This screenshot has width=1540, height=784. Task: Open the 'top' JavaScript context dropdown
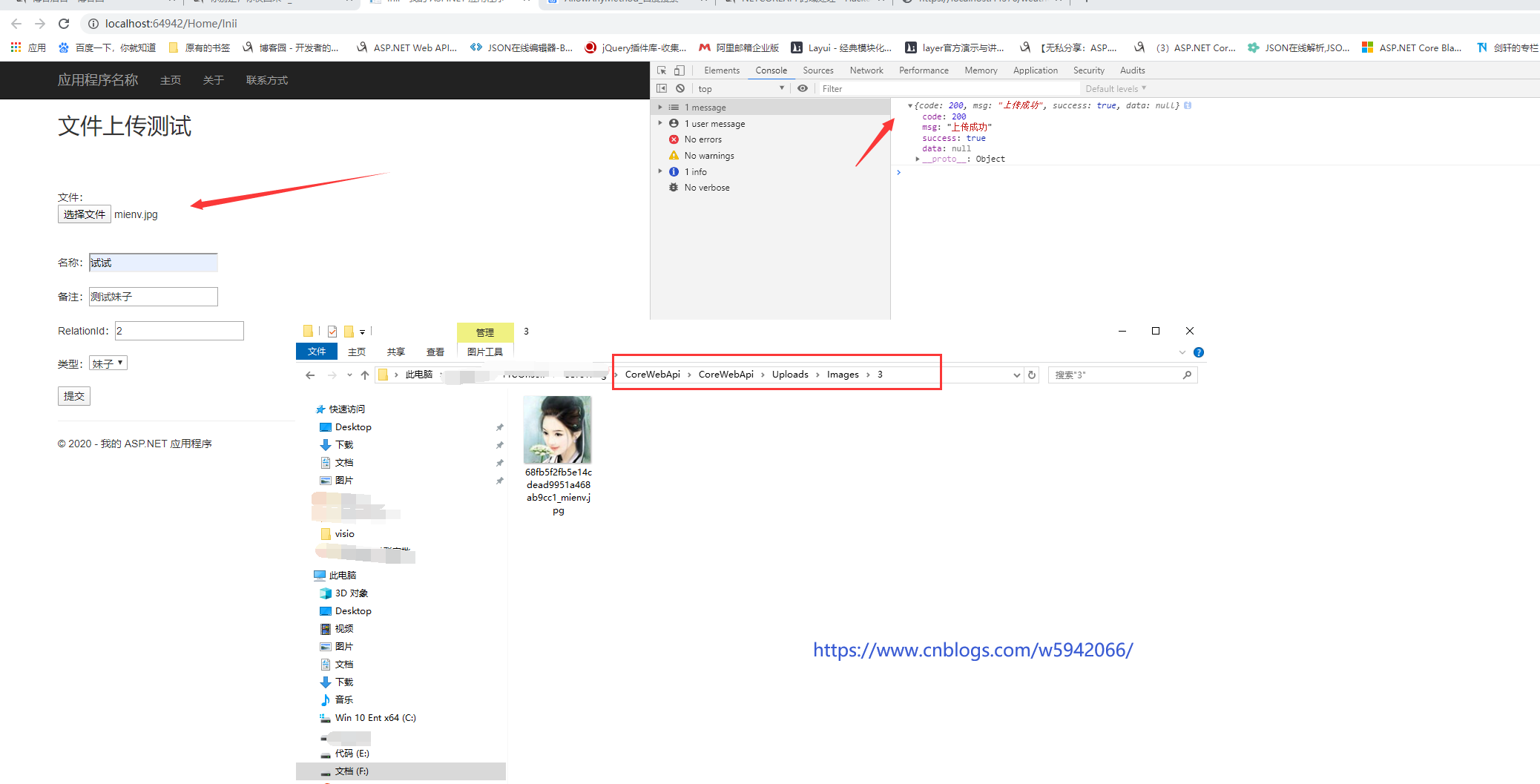740,88
